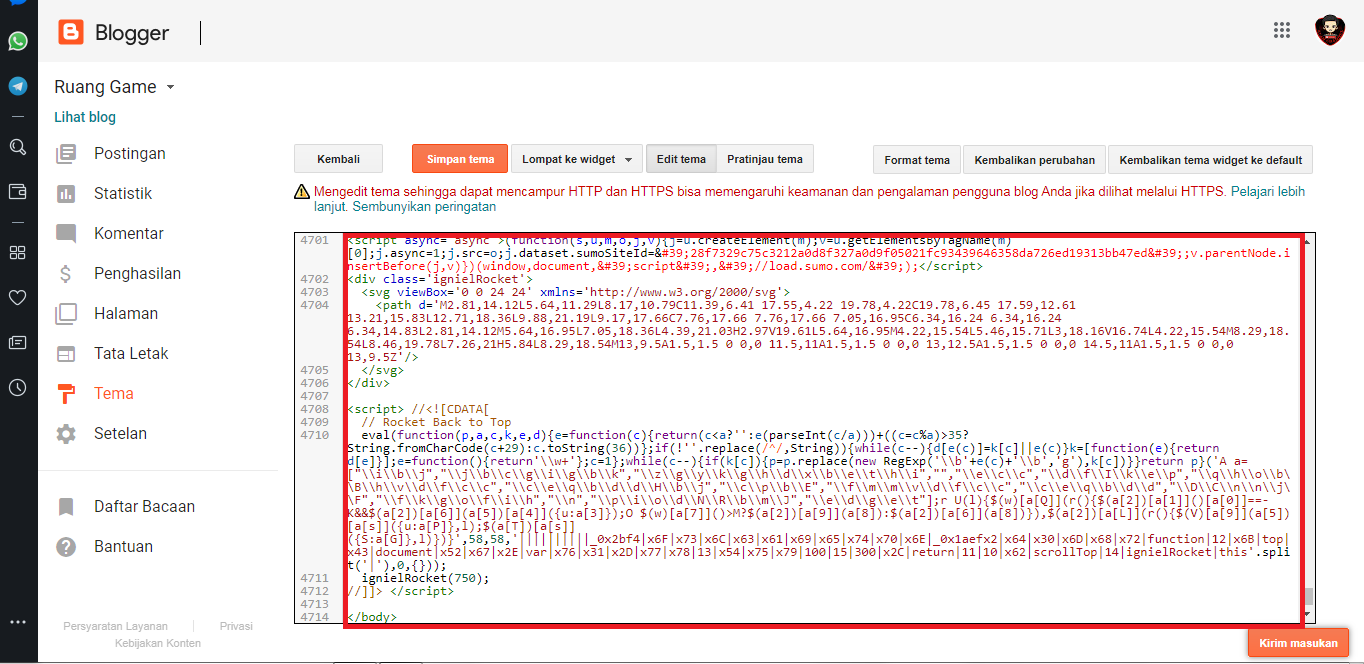The height and width of the screenshot is (664, 1364).
Task: Click the </body> closing tag line
Action: (x=371, y=617)
